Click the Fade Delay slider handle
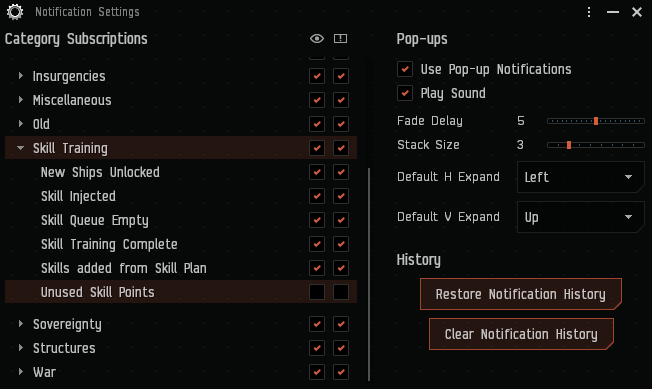The height and width of the screenshot is (389, 652). tap(596, 121)
